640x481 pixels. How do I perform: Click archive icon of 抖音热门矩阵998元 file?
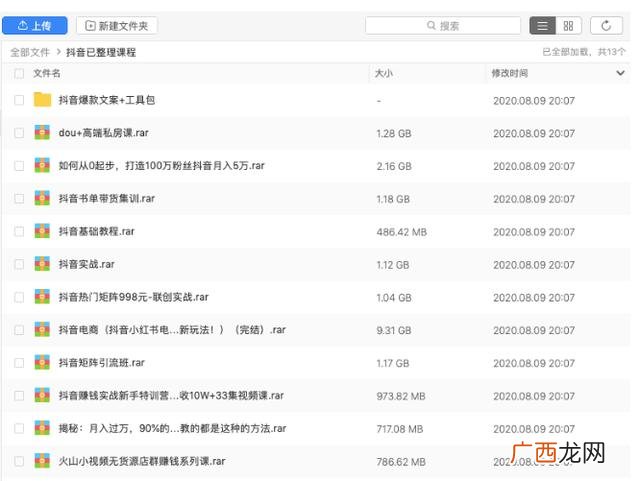click(42, 296)
